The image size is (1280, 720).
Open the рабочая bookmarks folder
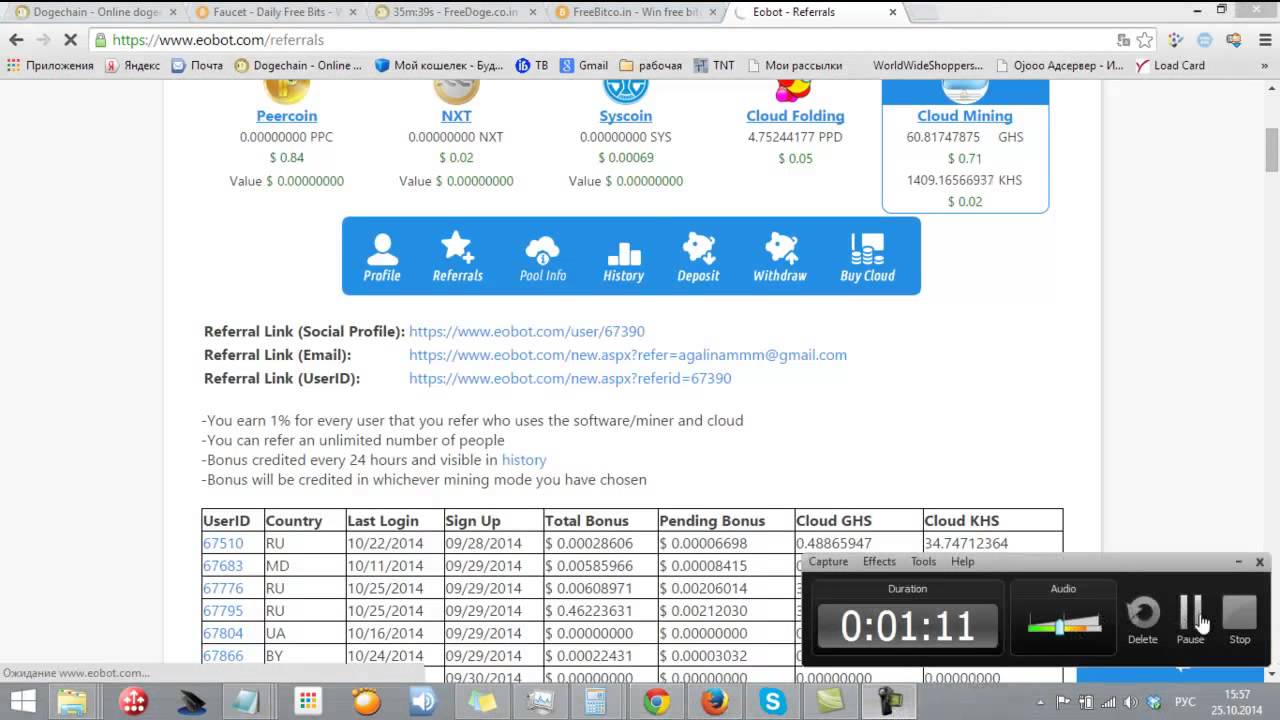(x=650, y=65)
